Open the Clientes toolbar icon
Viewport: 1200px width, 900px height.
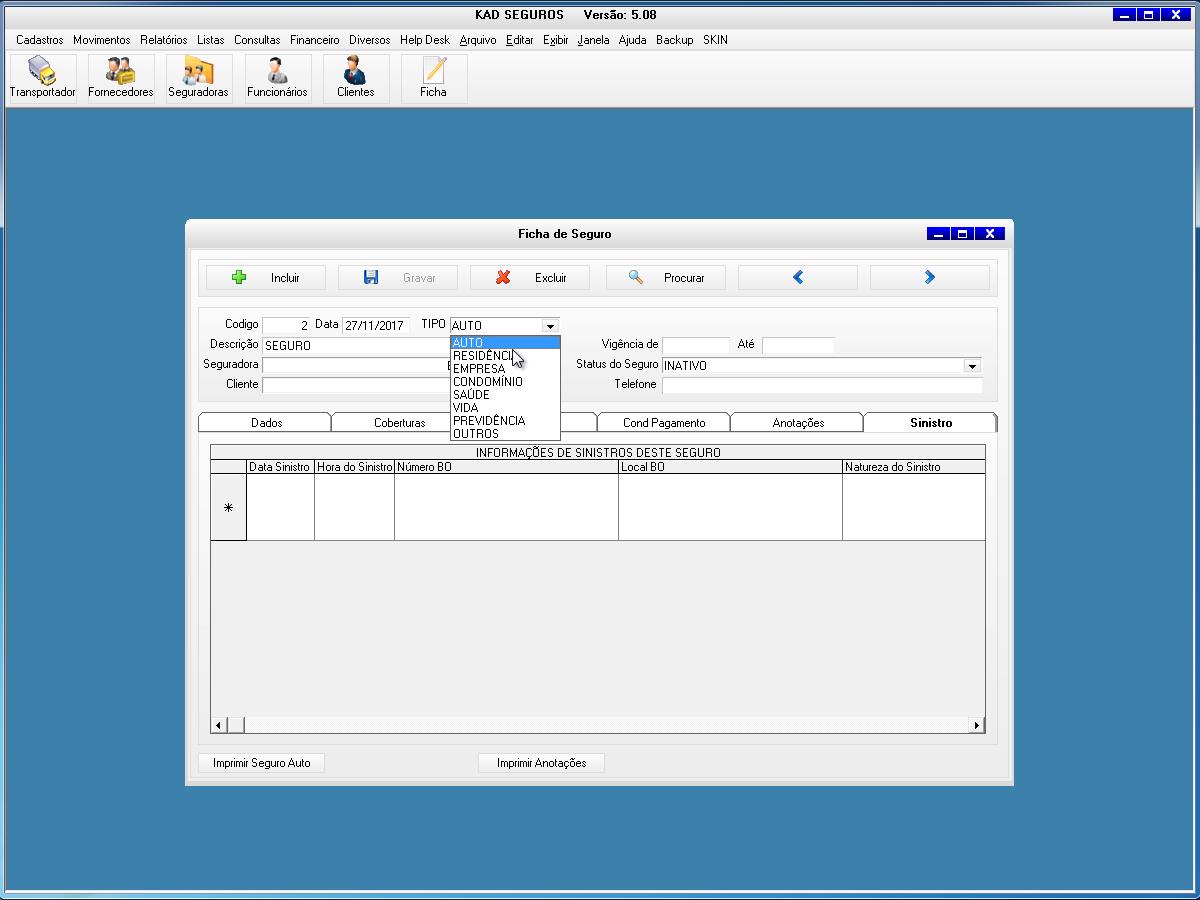coord(355,78)
